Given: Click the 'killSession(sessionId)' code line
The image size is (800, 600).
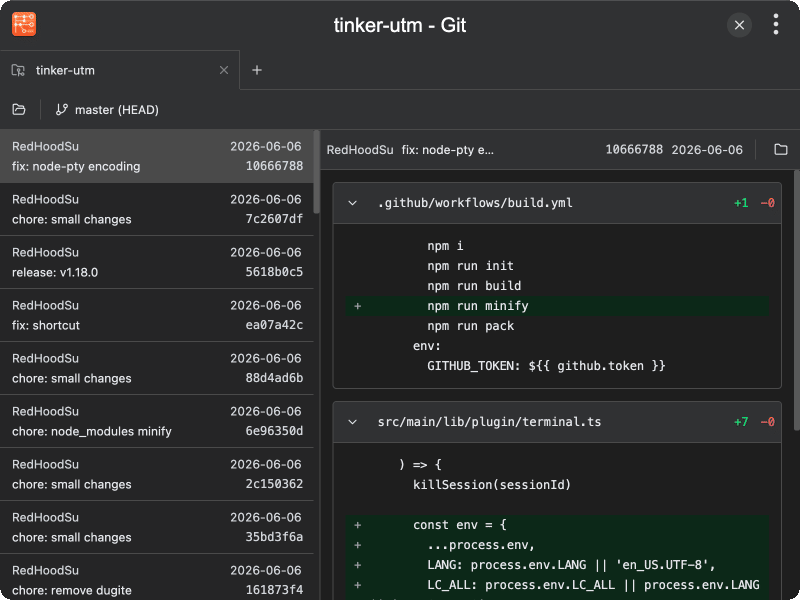Looking at the screenshot, I should pos(557,485).
